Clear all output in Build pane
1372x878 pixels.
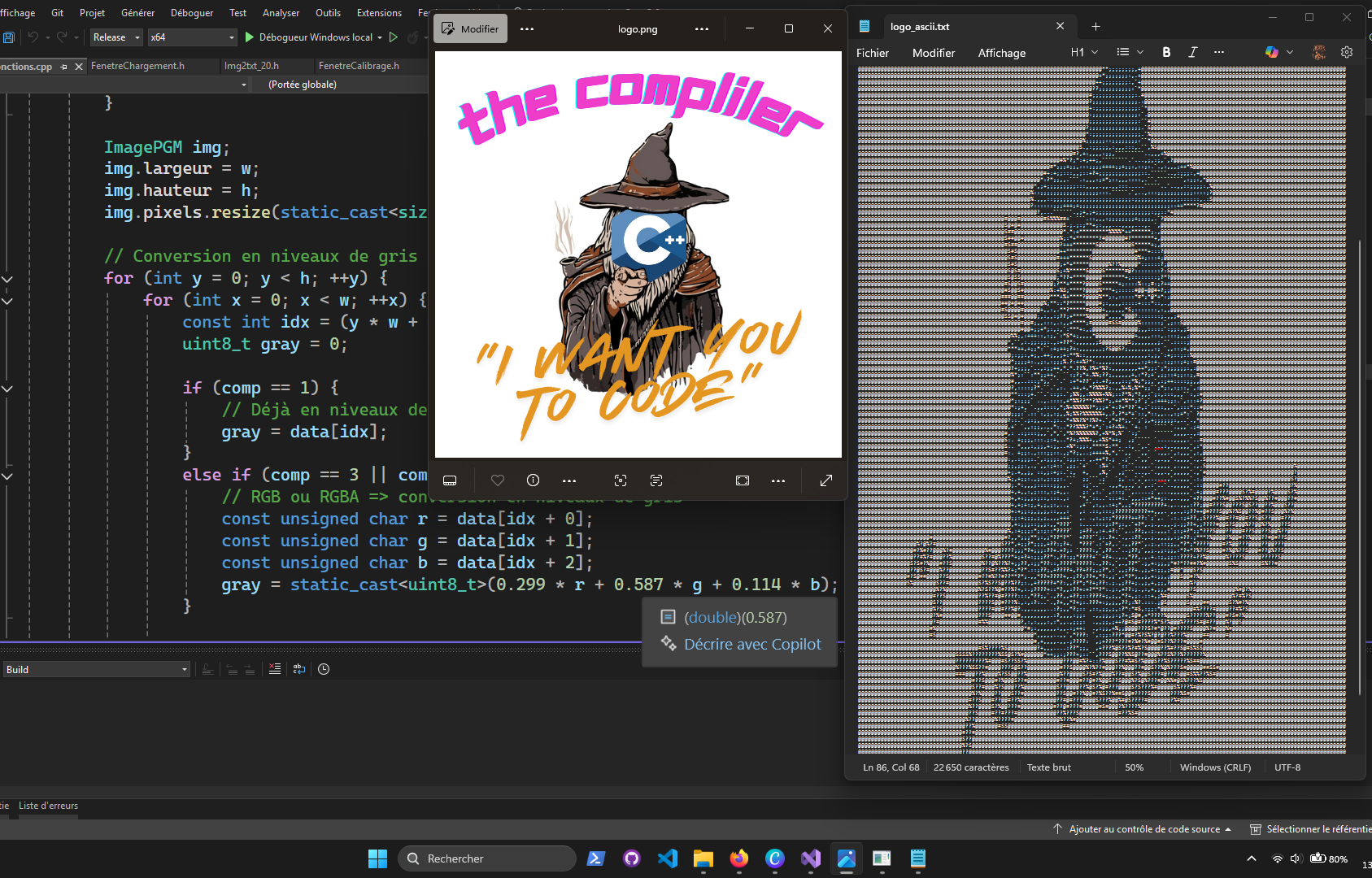point(275,669)
